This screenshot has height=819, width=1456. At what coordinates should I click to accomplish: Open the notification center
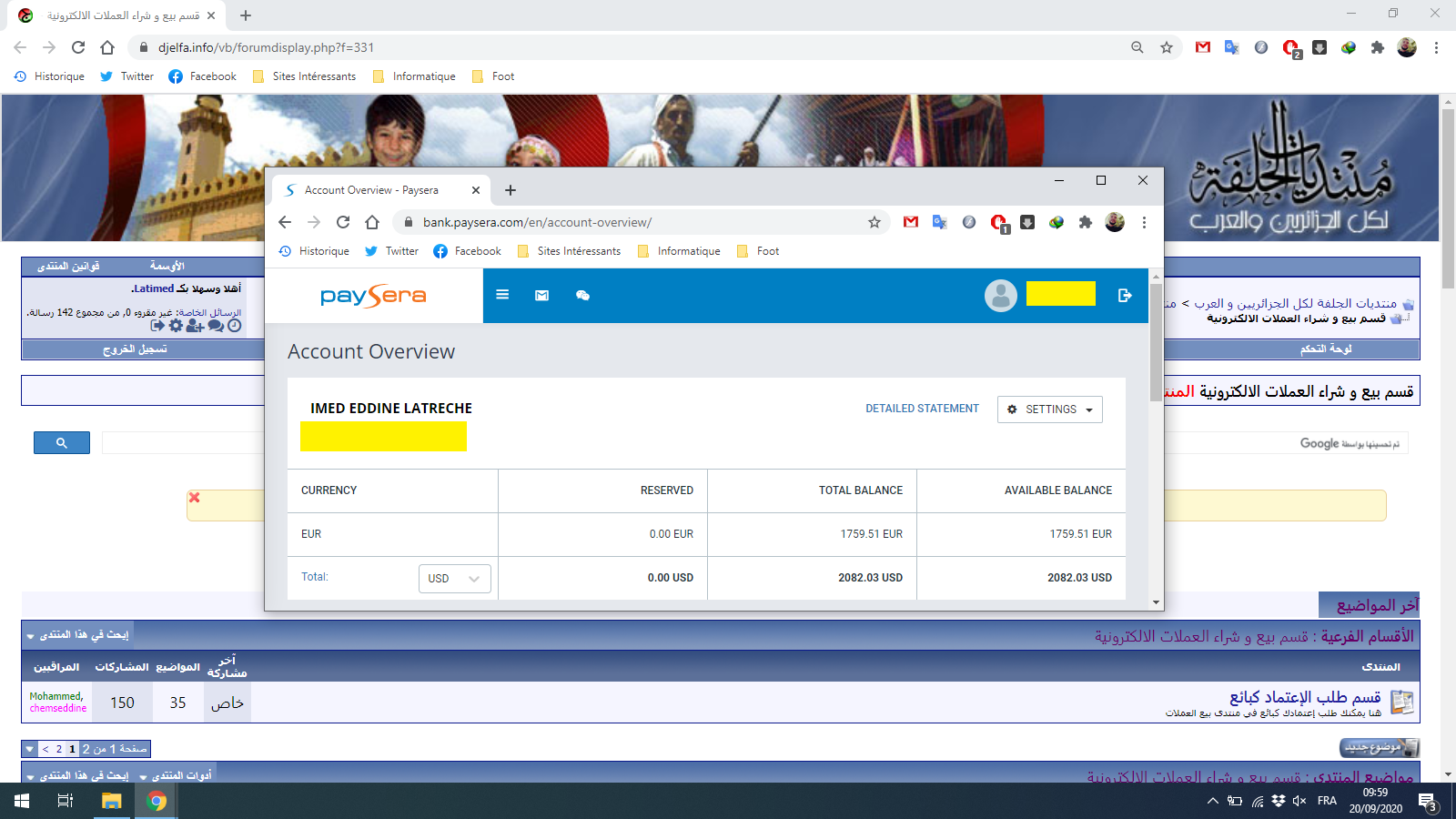click(1428, 802)
